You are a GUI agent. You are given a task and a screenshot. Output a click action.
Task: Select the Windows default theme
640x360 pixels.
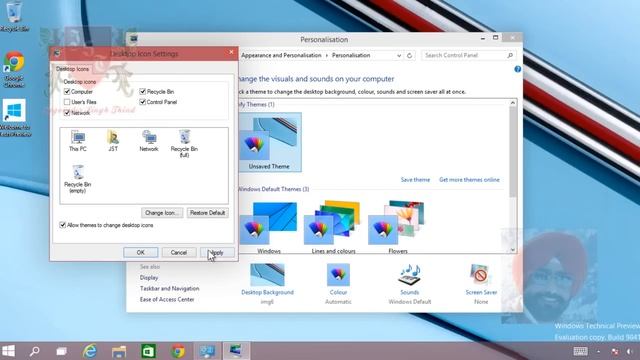point(269,227)
